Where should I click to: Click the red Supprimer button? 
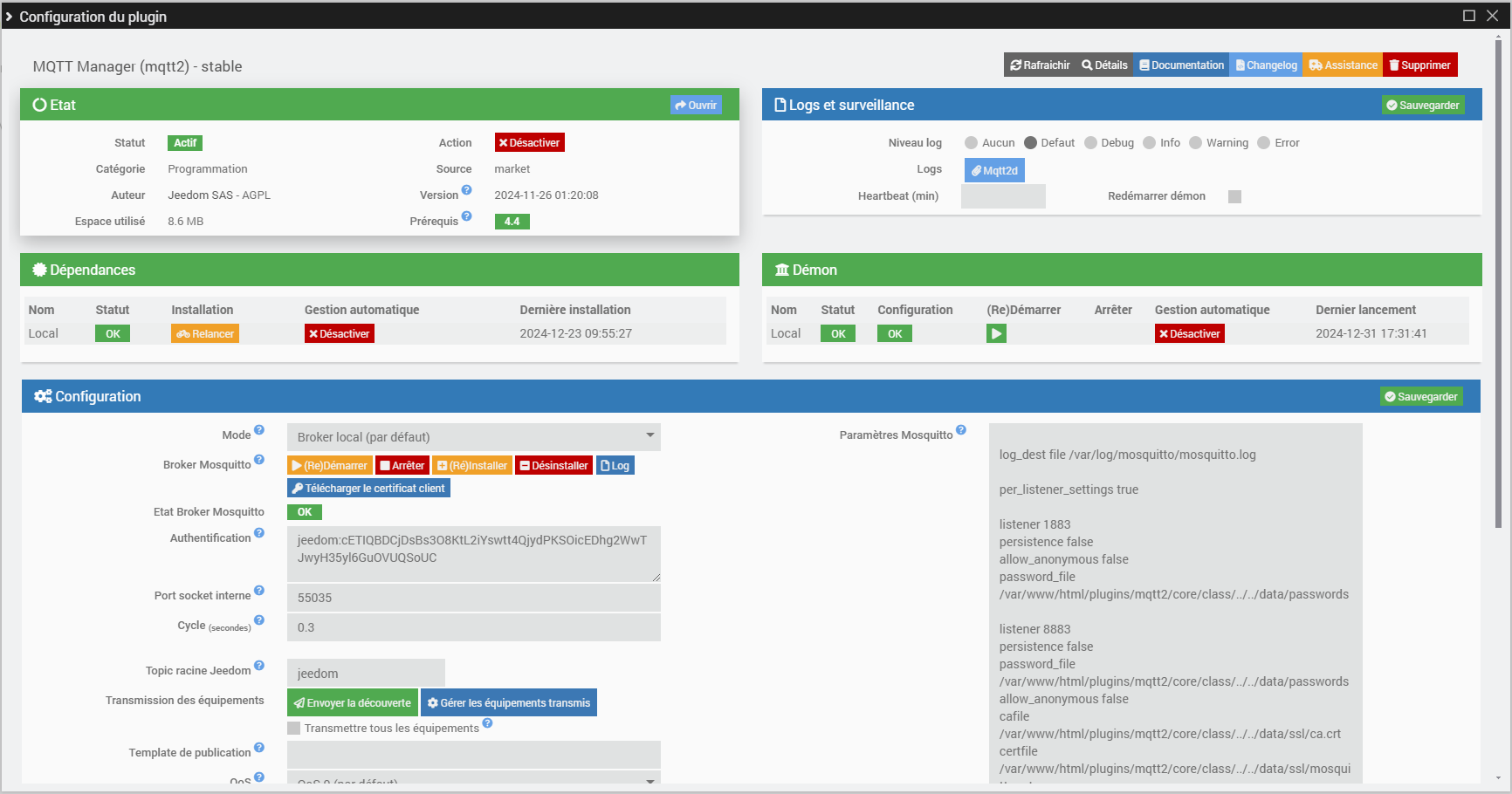(x=1420, y=65)
